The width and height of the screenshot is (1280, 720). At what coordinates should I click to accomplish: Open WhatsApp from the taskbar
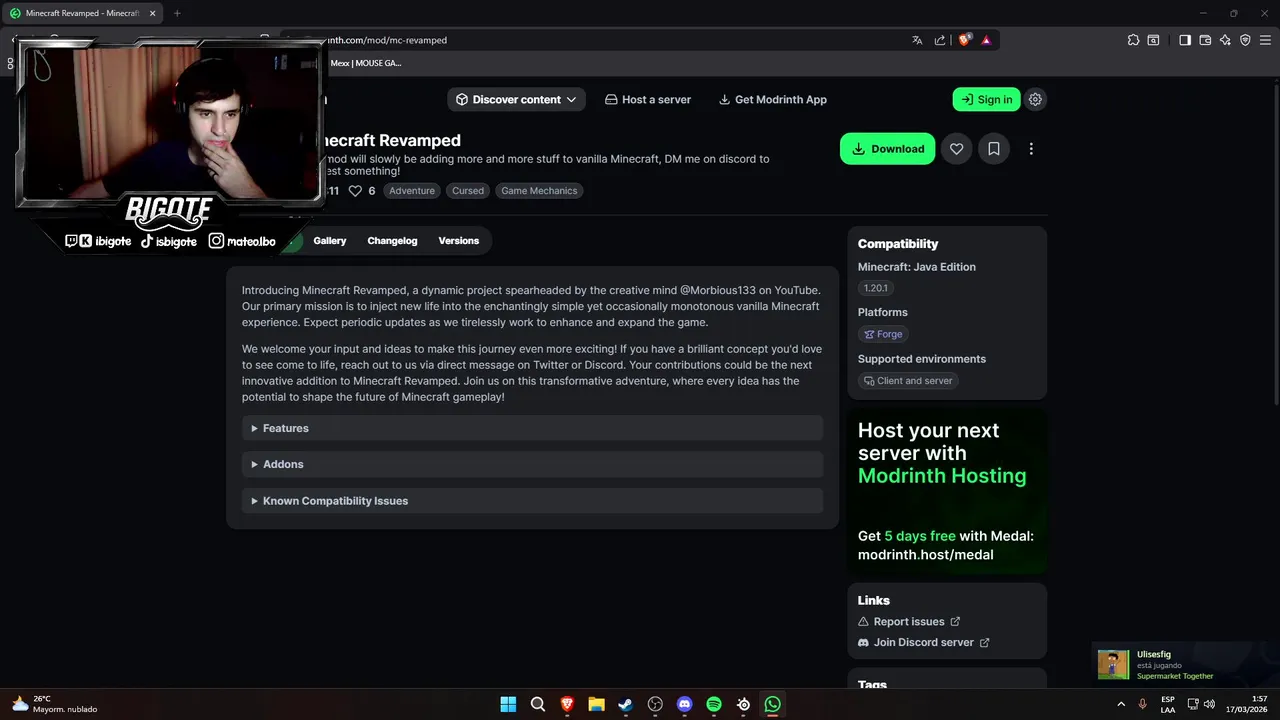point(773,704)
